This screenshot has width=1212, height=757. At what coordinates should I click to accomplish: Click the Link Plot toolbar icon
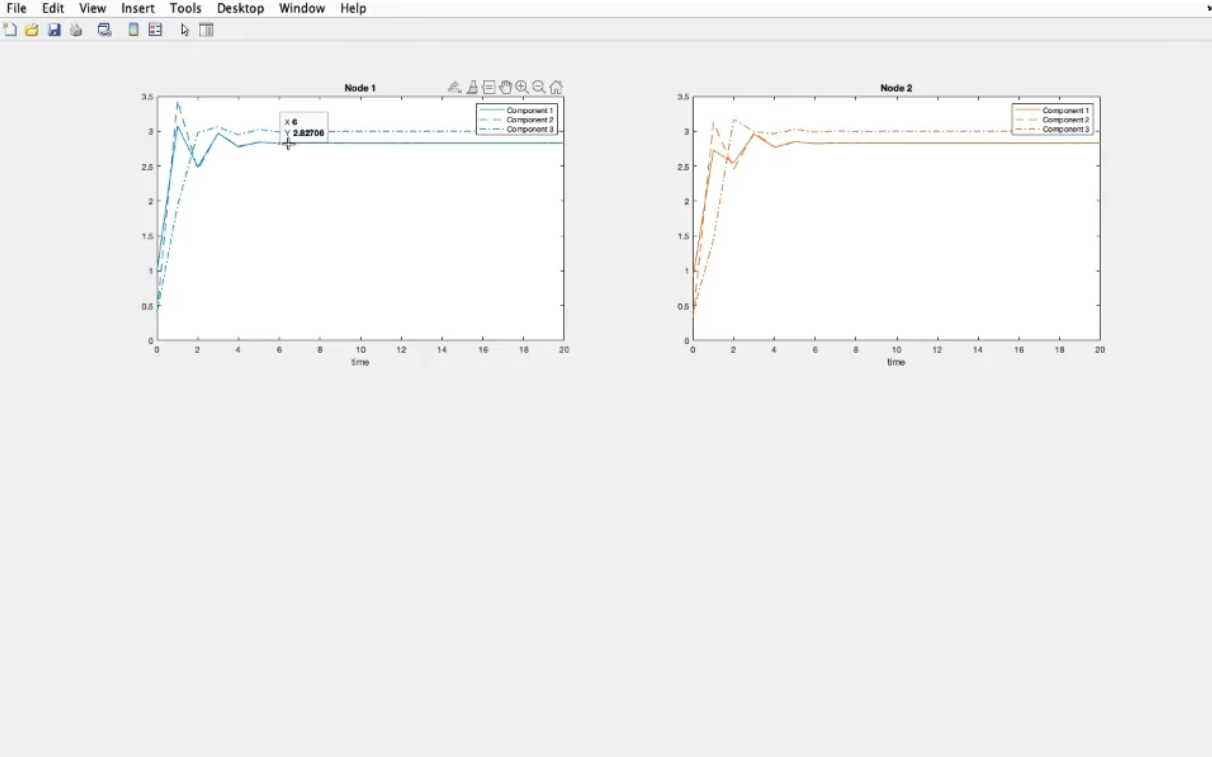tap(104, 30)
